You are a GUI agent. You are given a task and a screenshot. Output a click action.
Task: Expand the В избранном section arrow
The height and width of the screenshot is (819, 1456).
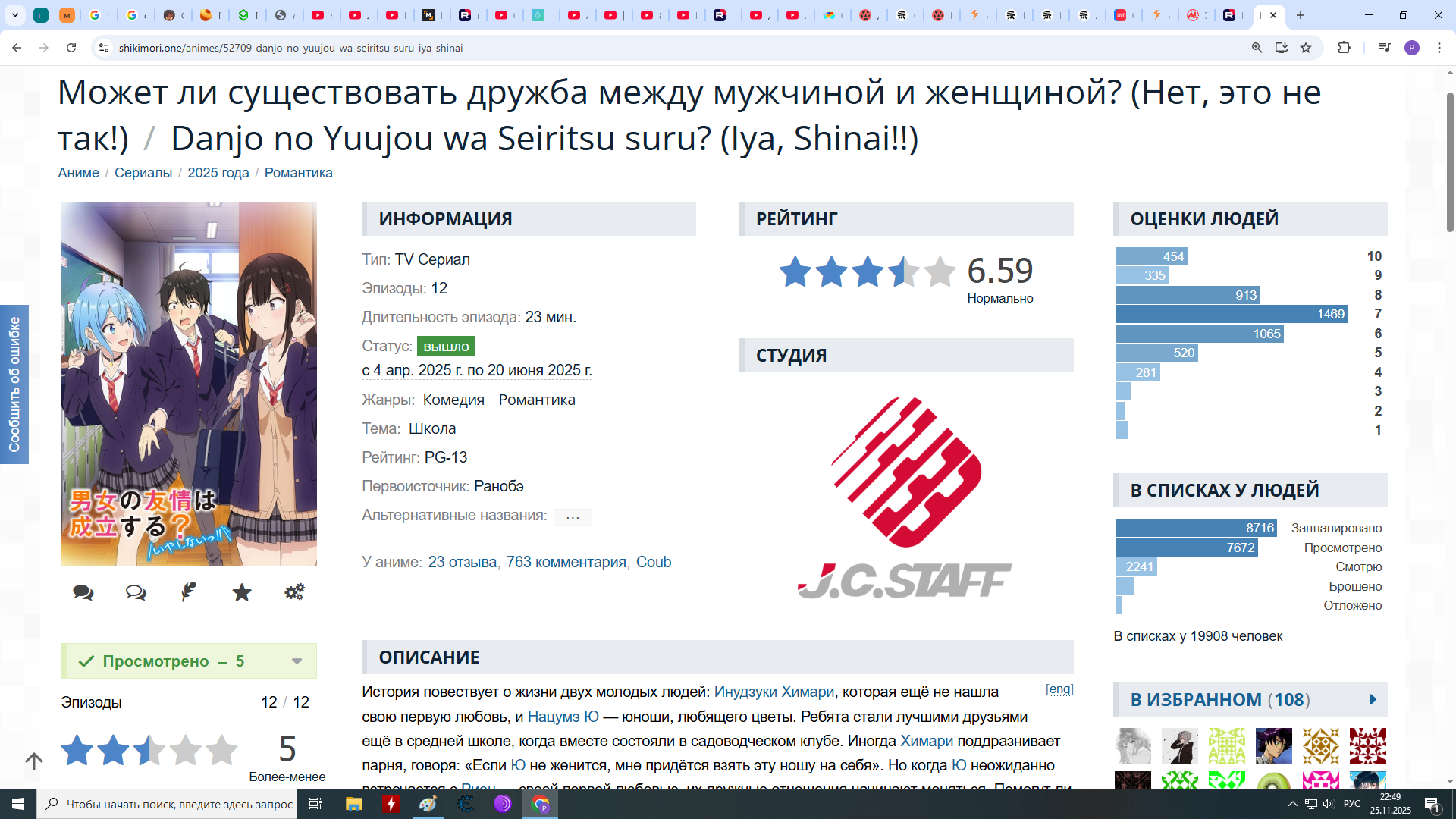[1373, 700]
